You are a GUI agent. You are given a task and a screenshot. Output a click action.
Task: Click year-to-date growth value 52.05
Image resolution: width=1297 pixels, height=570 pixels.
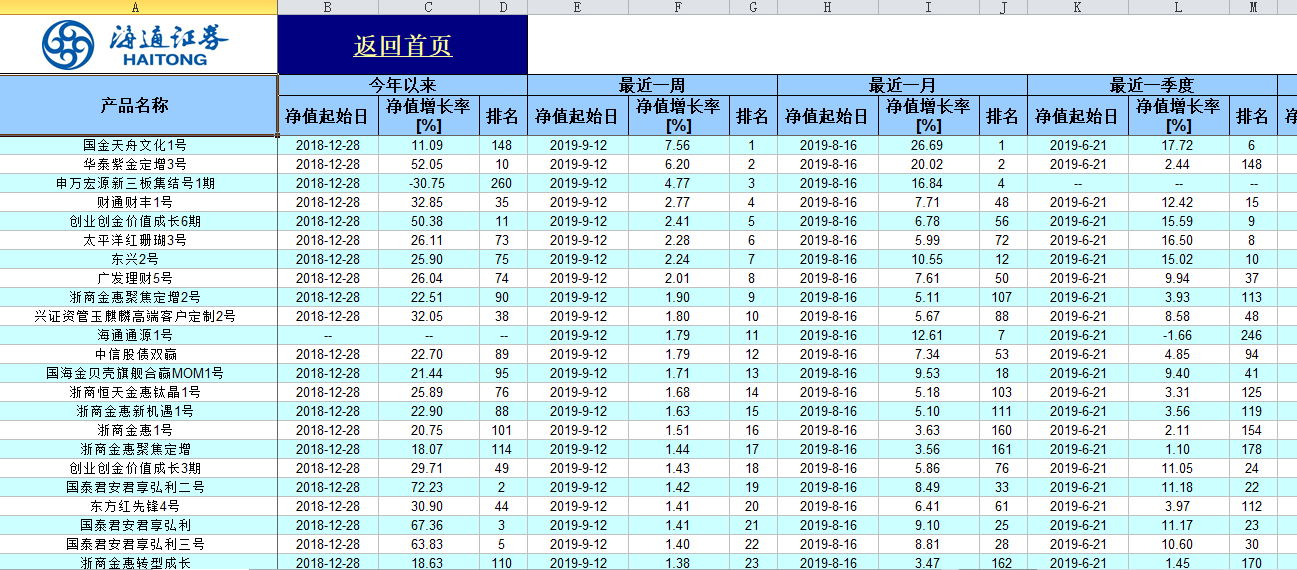click(x=428, y=164)
